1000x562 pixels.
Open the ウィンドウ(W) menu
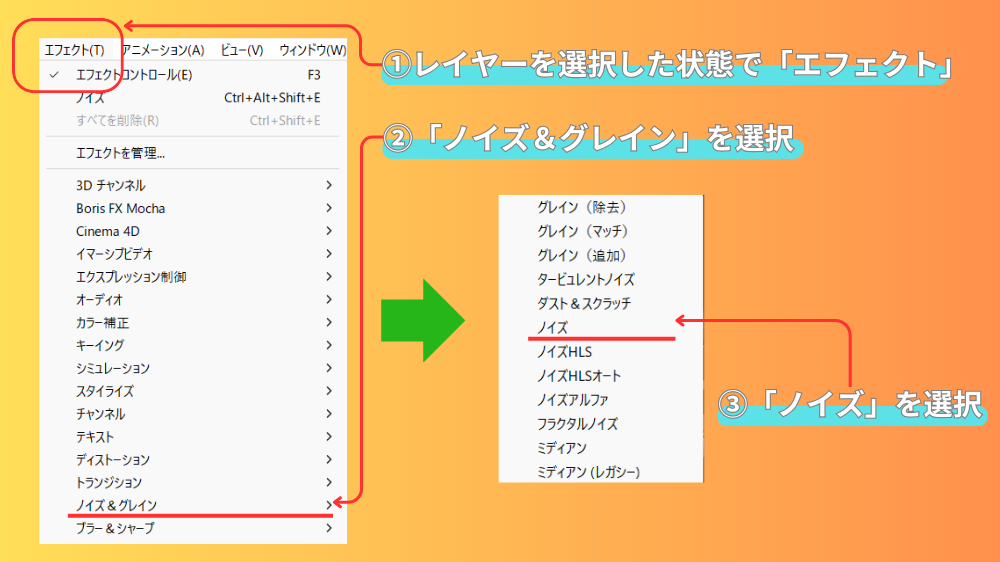(x=312, y=50)
